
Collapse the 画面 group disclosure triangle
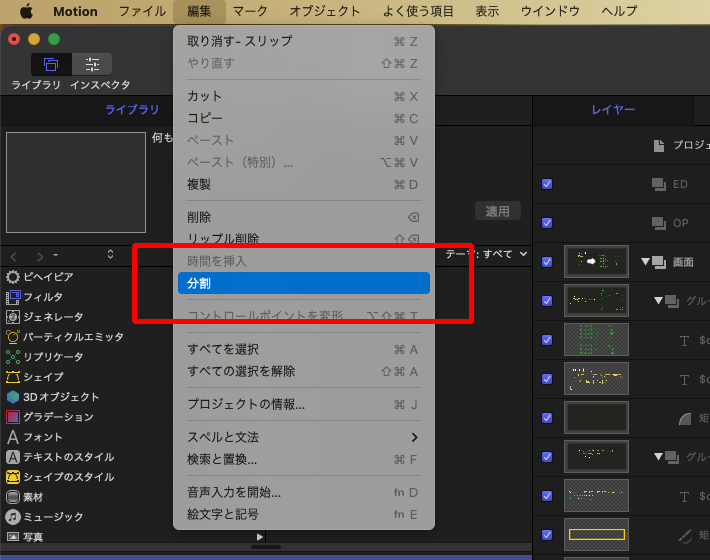point(645,262)
